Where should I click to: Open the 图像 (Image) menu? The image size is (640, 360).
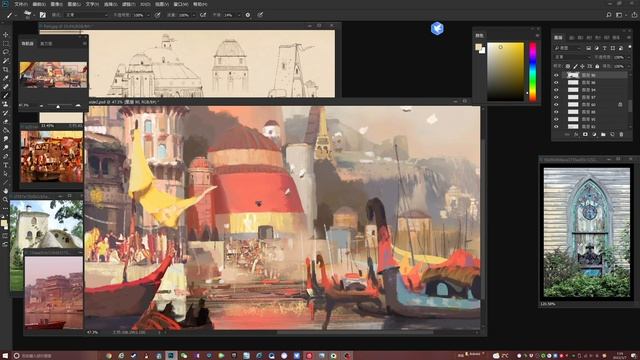tap(57, 4)
